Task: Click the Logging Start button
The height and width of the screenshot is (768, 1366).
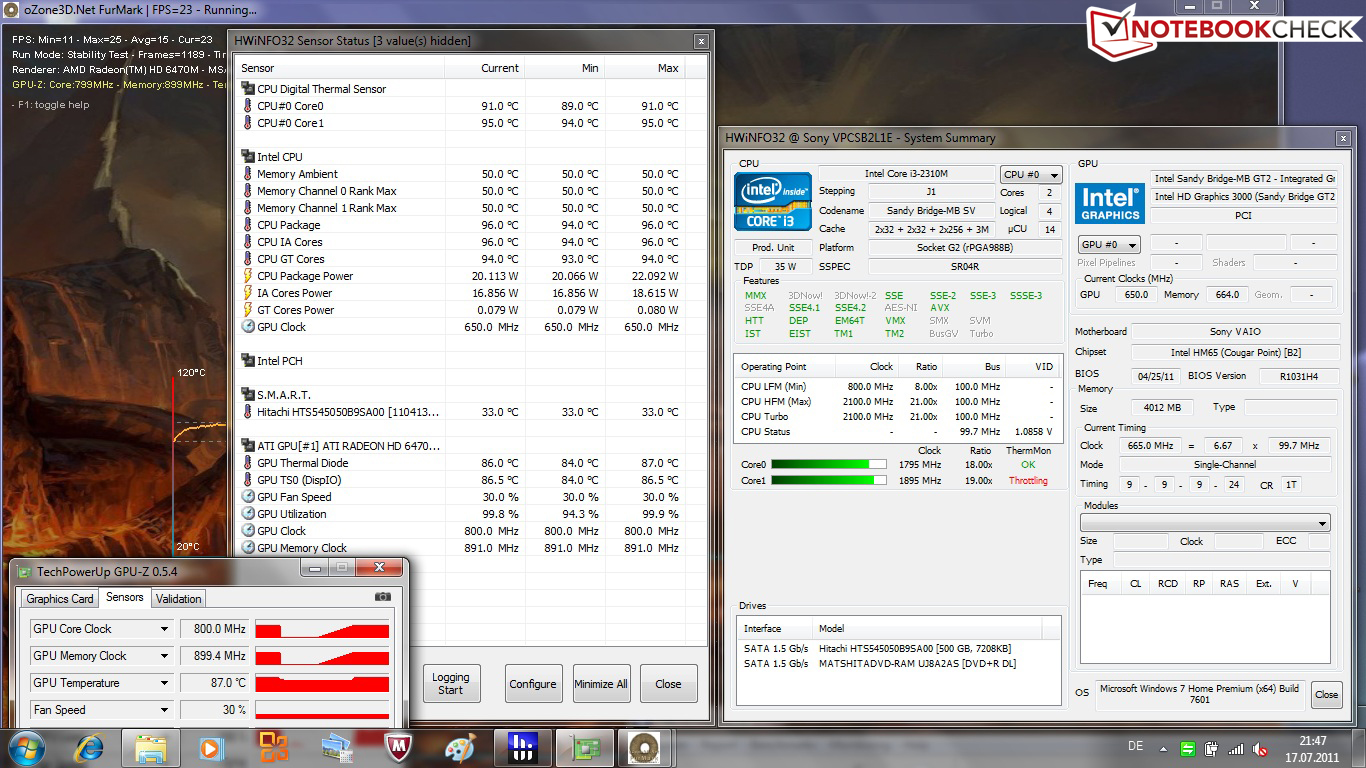Action: [451, 684]
